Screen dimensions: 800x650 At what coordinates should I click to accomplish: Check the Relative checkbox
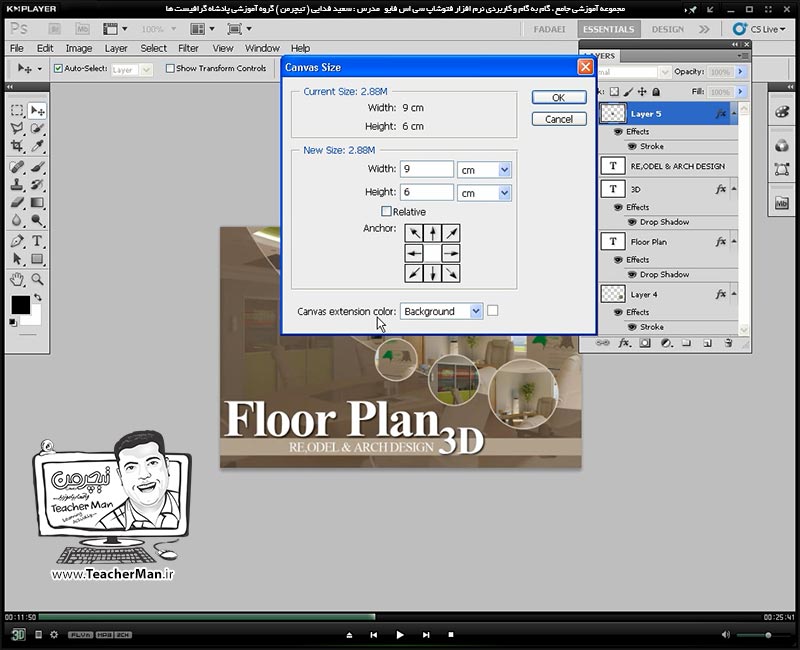pos(386,211)
